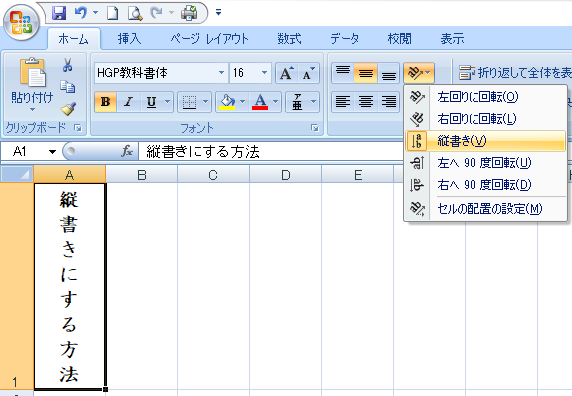Image resolution: width=572 pixels, height=396 pixels.
Task: Align text left
Action: (x=343, y=102)
